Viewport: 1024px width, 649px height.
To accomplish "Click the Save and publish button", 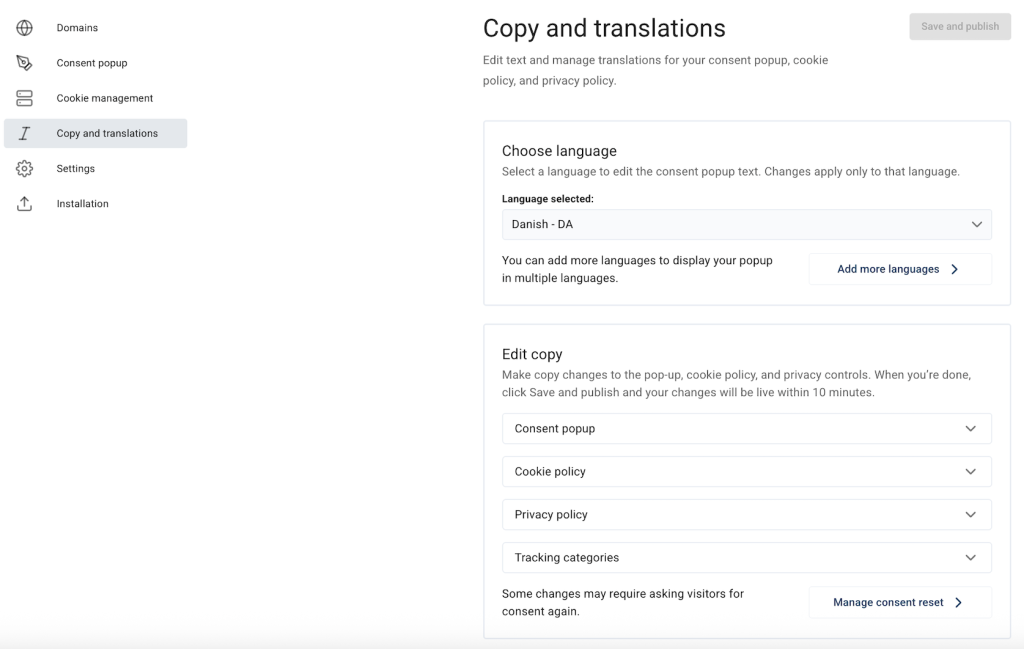I will (959, 26).
